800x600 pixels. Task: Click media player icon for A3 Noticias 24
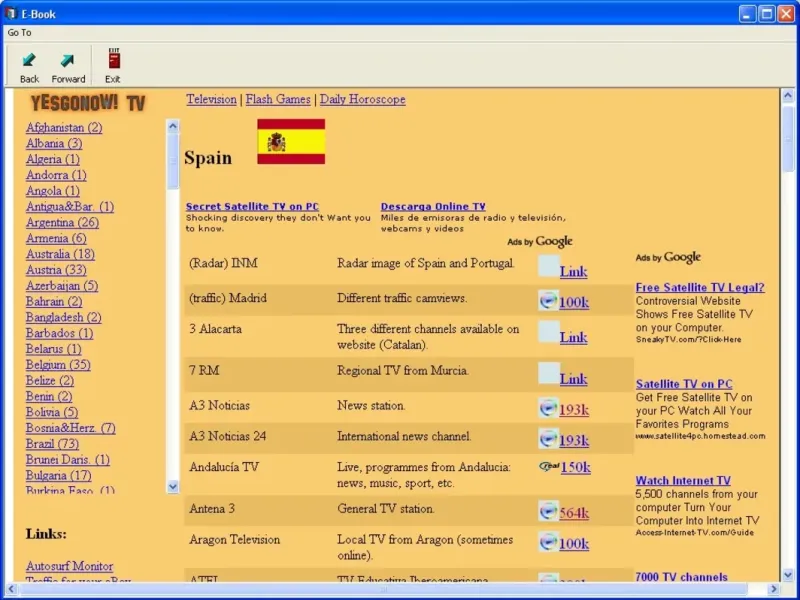click(x=548, y=438)
